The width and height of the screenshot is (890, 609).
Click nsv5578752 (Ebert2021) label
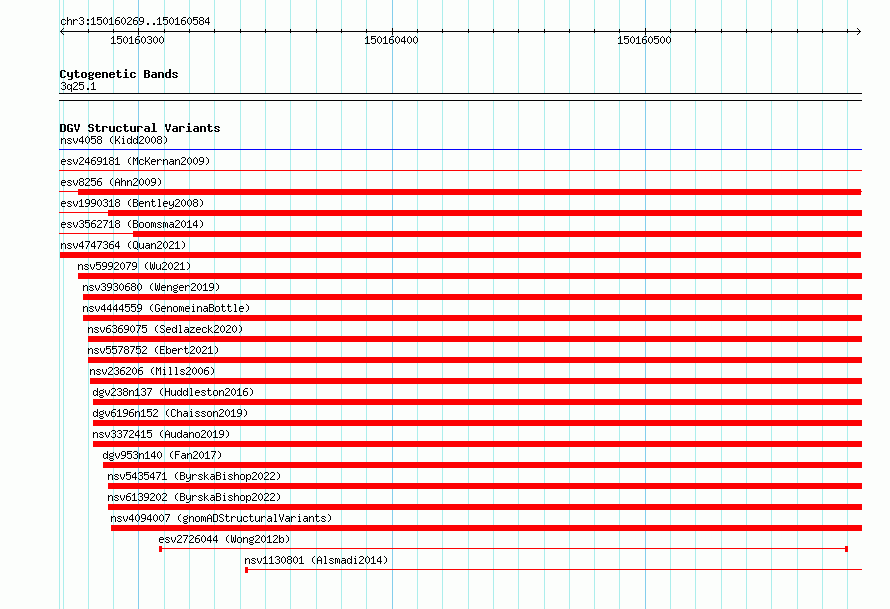153,350
